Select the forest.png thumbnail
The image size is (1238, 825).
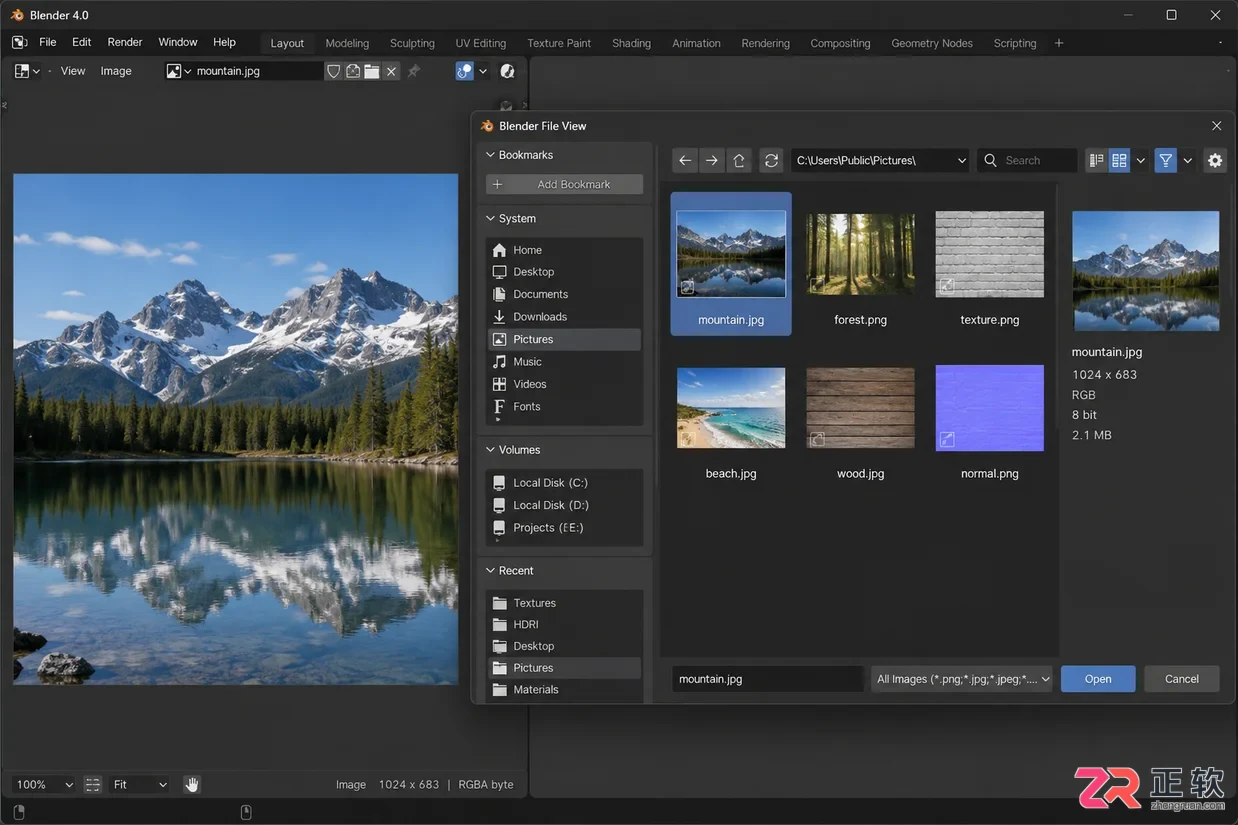click(x=860, y=253)
